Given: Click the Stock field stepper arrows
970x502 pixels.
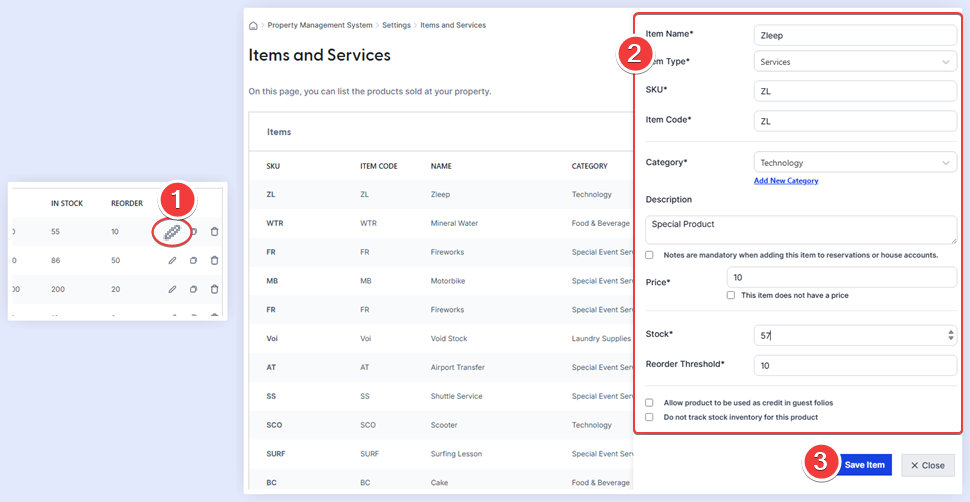Looking at the screenshot, I should pyautogui.click(x=950, y=336).
